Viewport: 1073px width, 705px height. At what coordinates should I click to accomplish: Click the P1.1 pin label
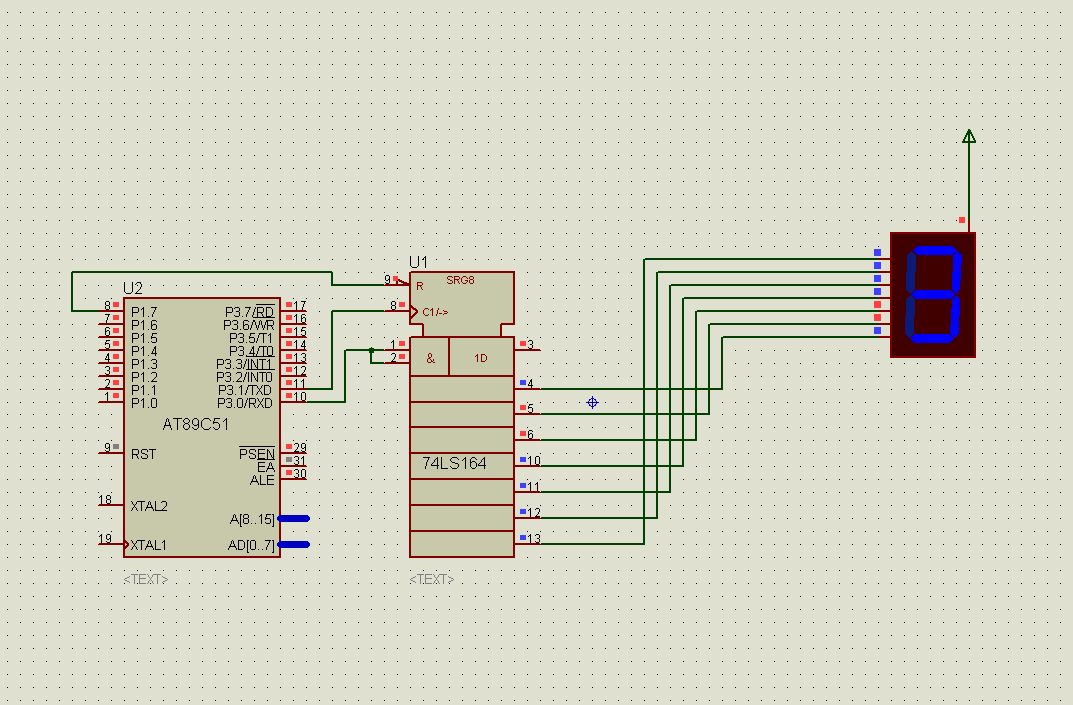(144, 390)
